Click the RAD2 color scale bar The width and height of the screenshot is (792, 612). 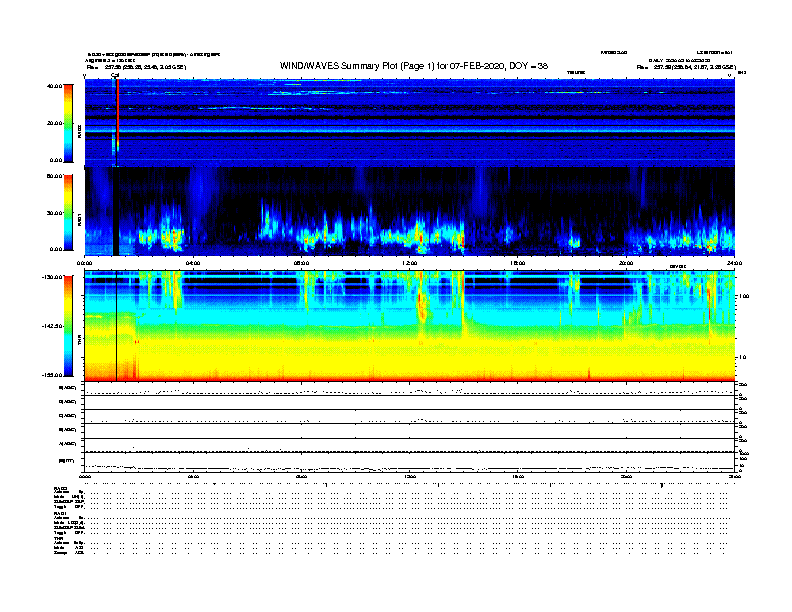pos(68,123)
